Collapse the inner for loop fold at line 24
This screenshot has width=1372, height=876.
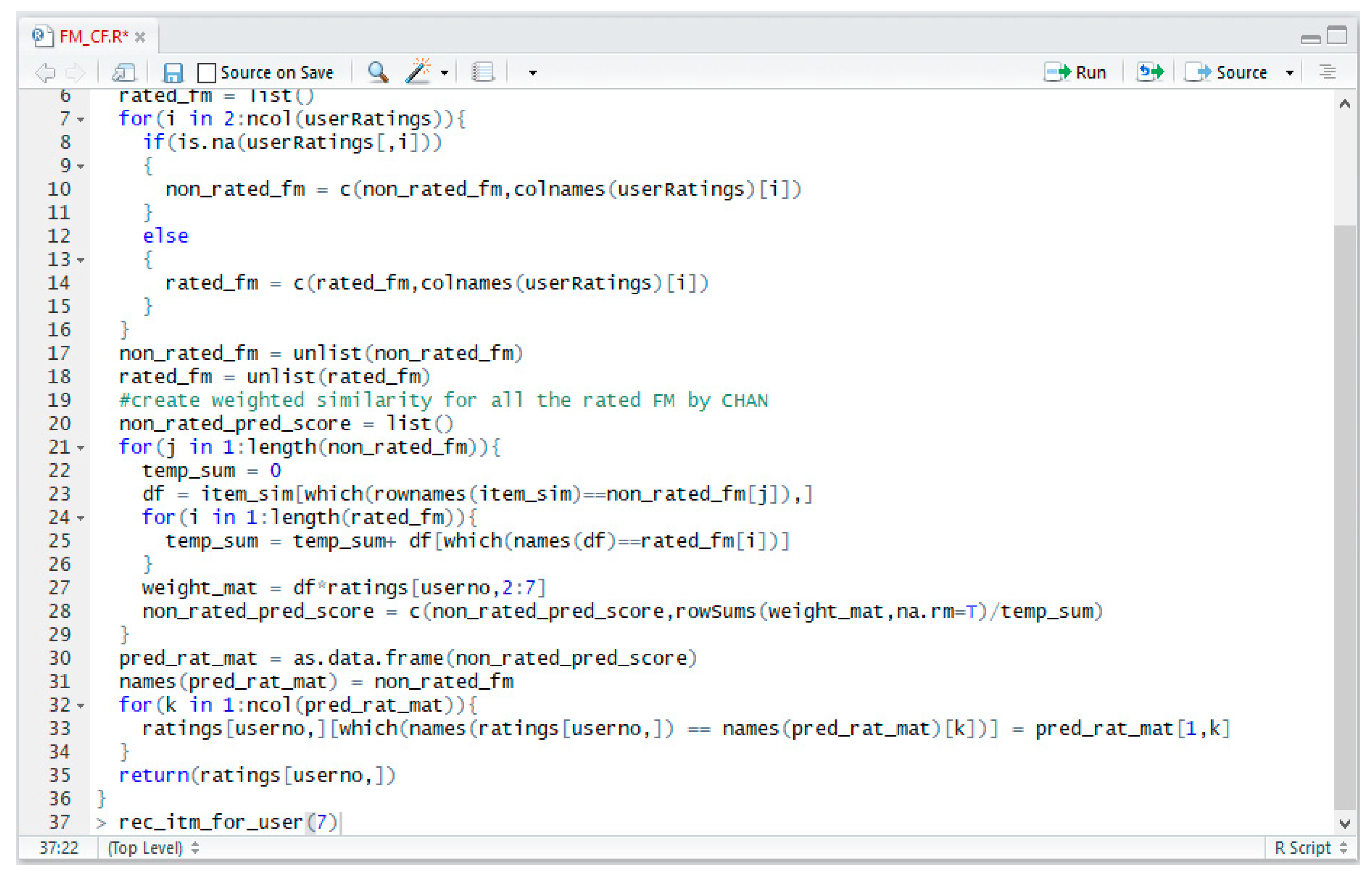[81, 519]
